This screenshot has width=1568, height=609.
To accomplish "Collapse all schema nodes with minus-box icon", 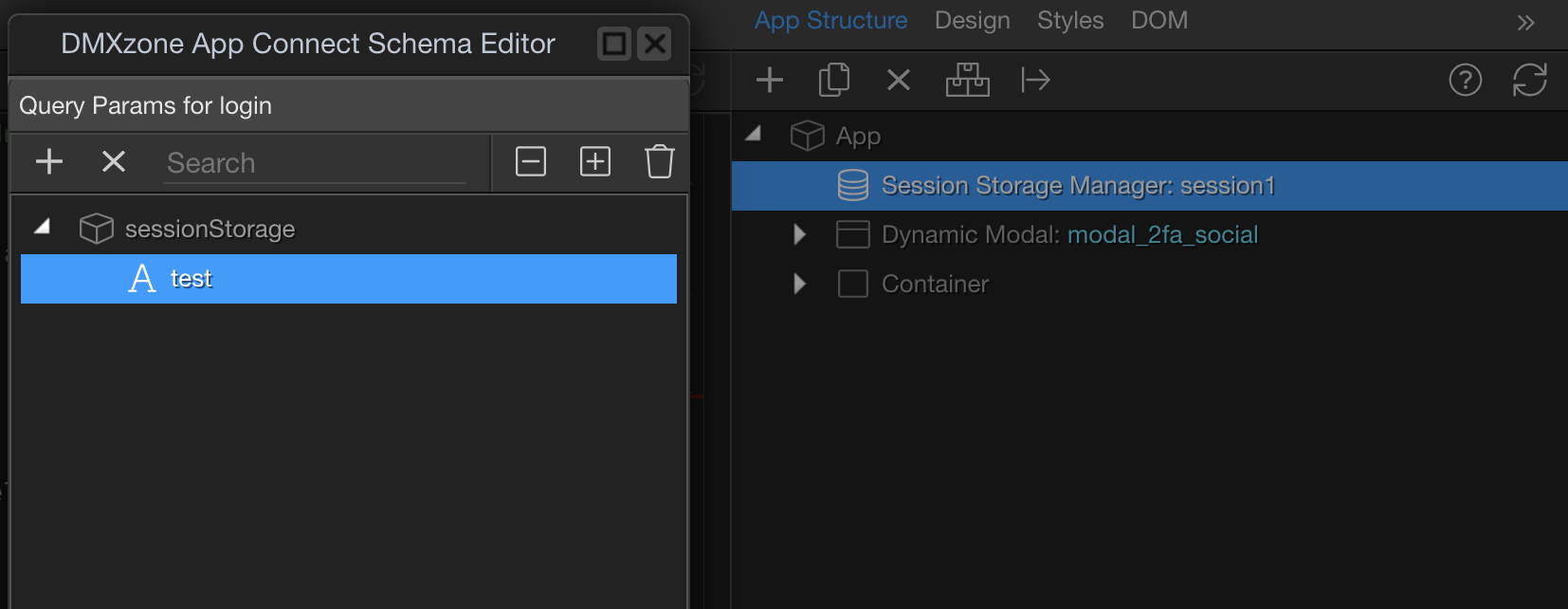I will coord(531,162).
